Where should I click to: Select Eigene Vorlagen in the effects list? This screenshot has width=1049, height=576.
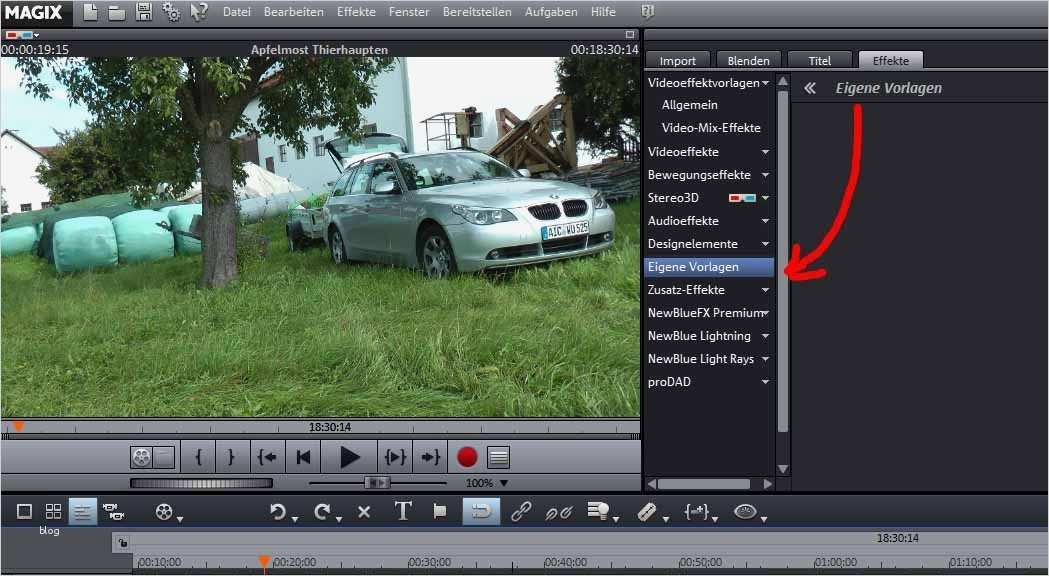click(x=709, y=267)
